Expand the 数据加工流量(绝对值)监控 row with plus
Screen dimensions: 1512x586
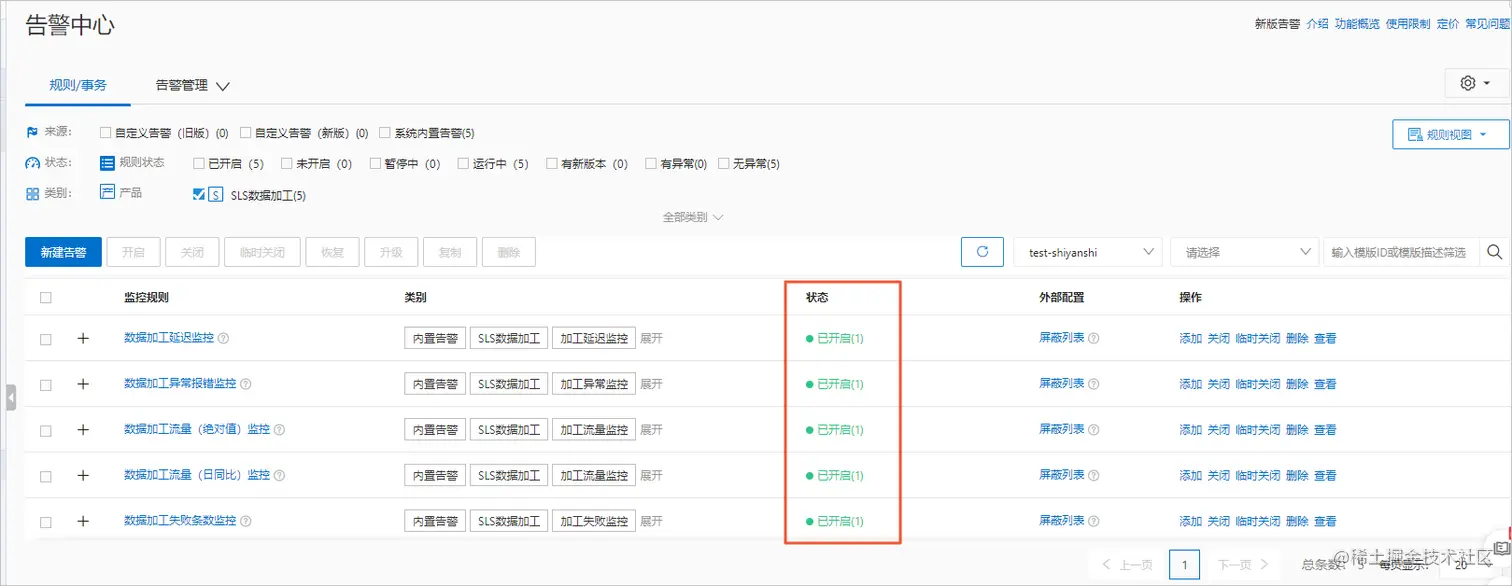(x=83, y=430)
